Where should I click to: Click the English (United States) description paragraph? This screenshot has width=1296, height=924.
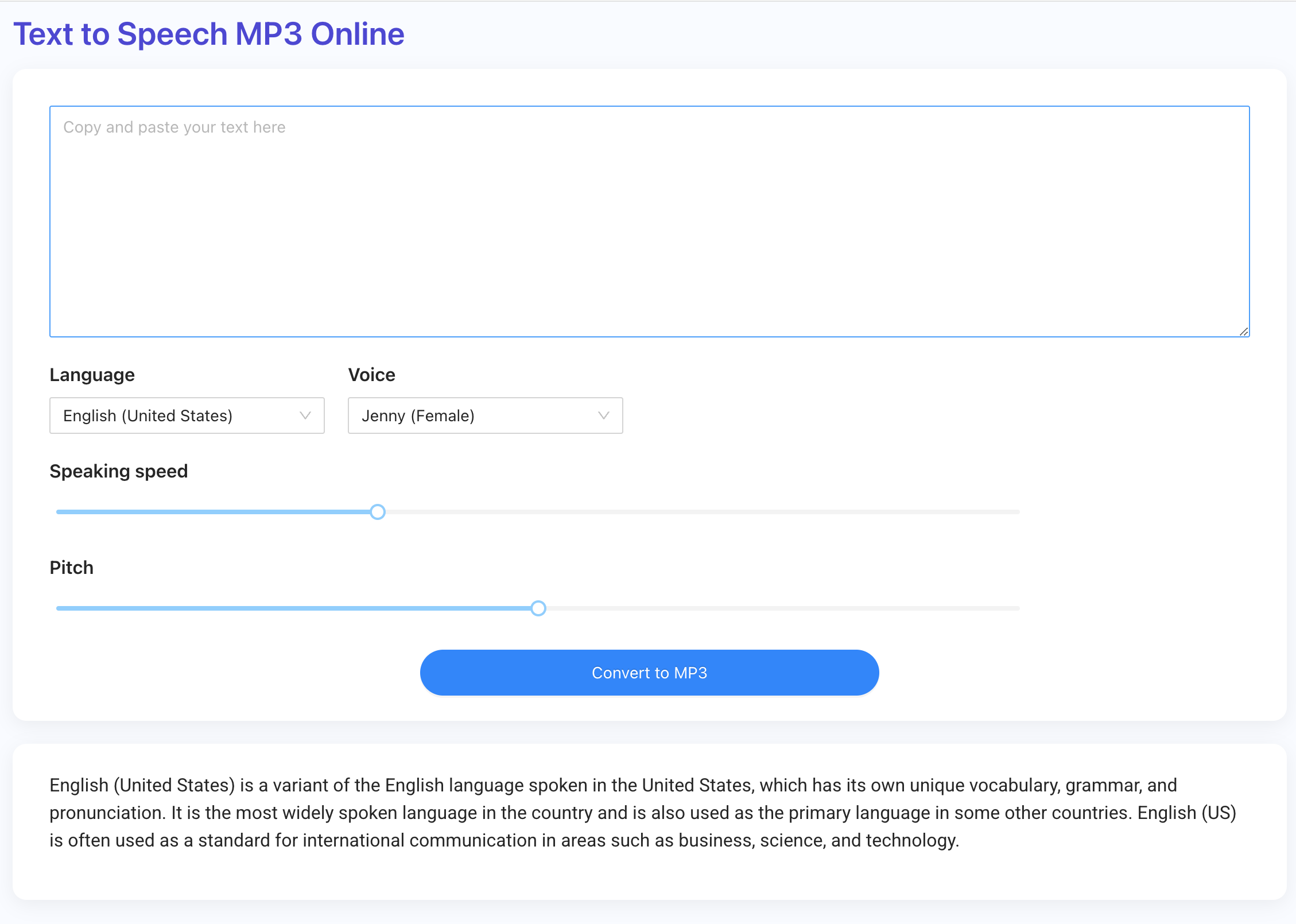(643, 813)
